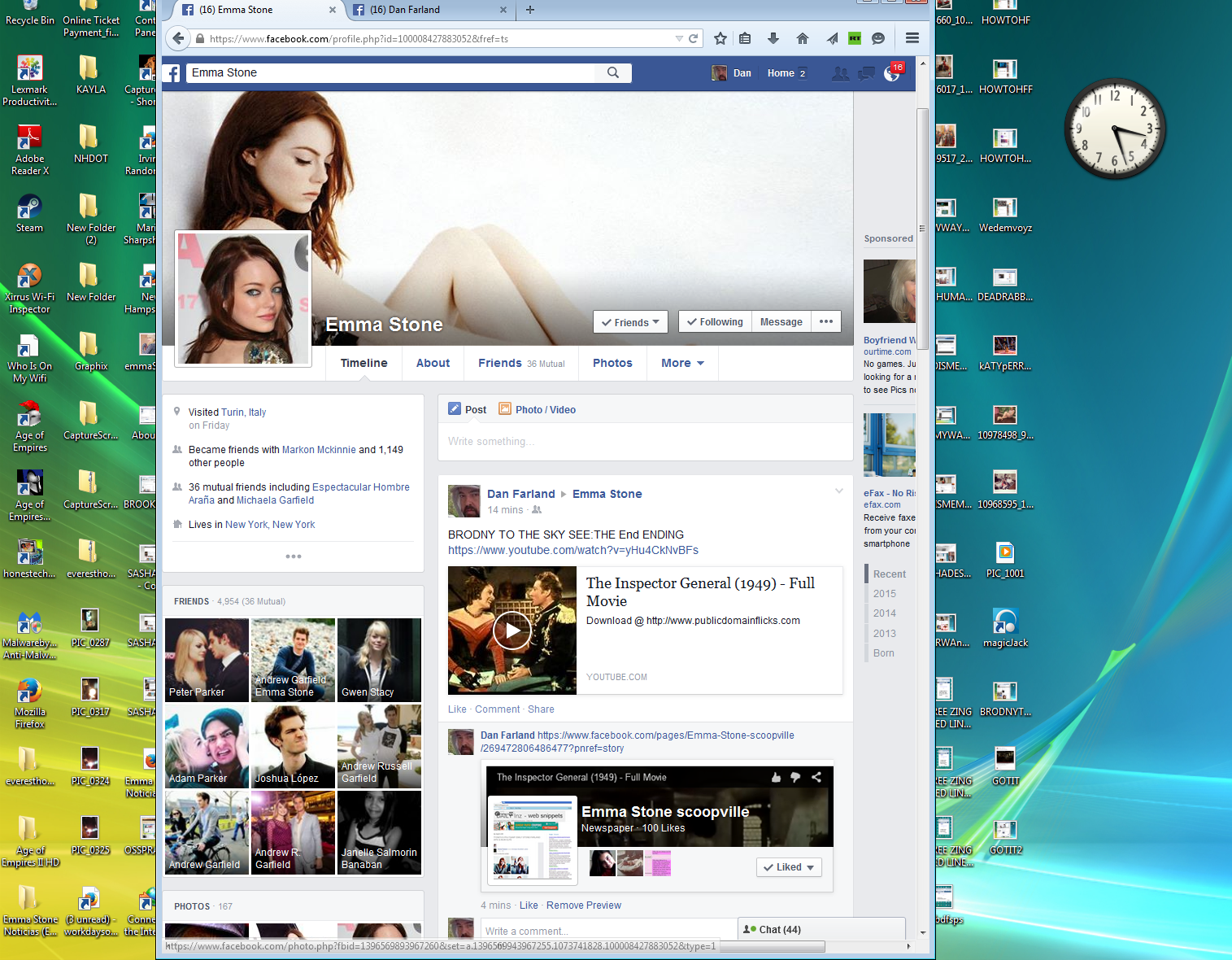
Task: Select the Post composer tab
Action: pos(468,409)
